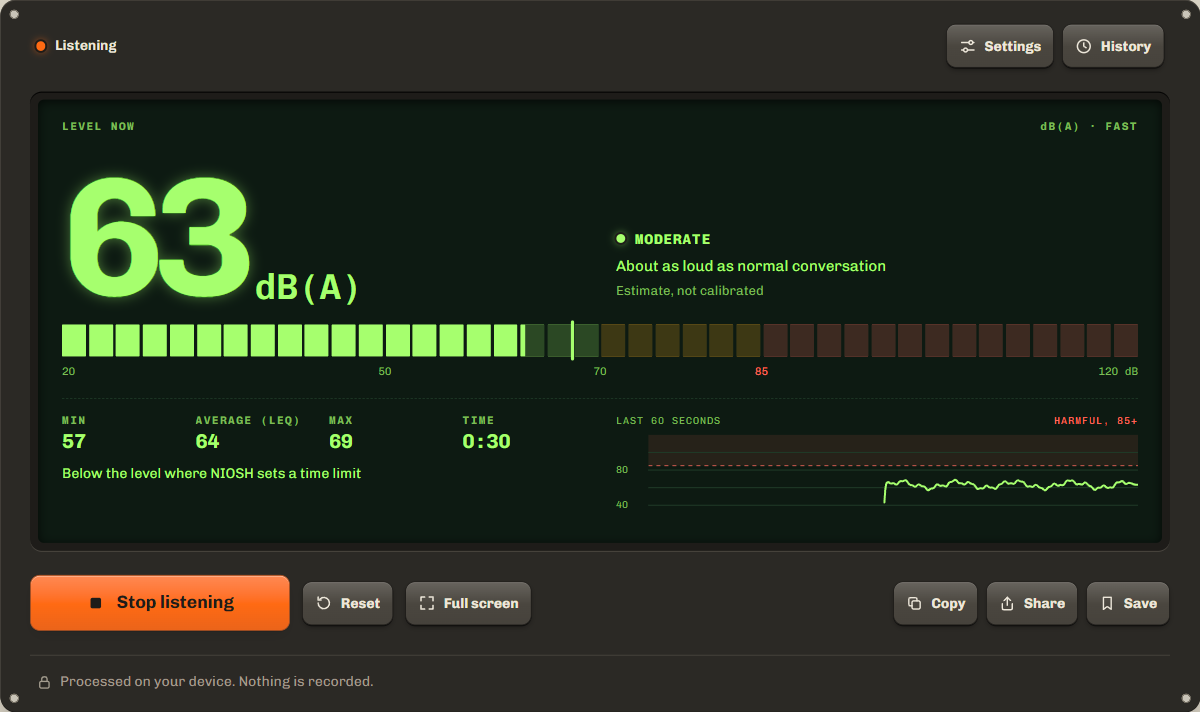Copy the reading with Copy label
Viewport: 1200px width, 712px height.
[948, 603]
